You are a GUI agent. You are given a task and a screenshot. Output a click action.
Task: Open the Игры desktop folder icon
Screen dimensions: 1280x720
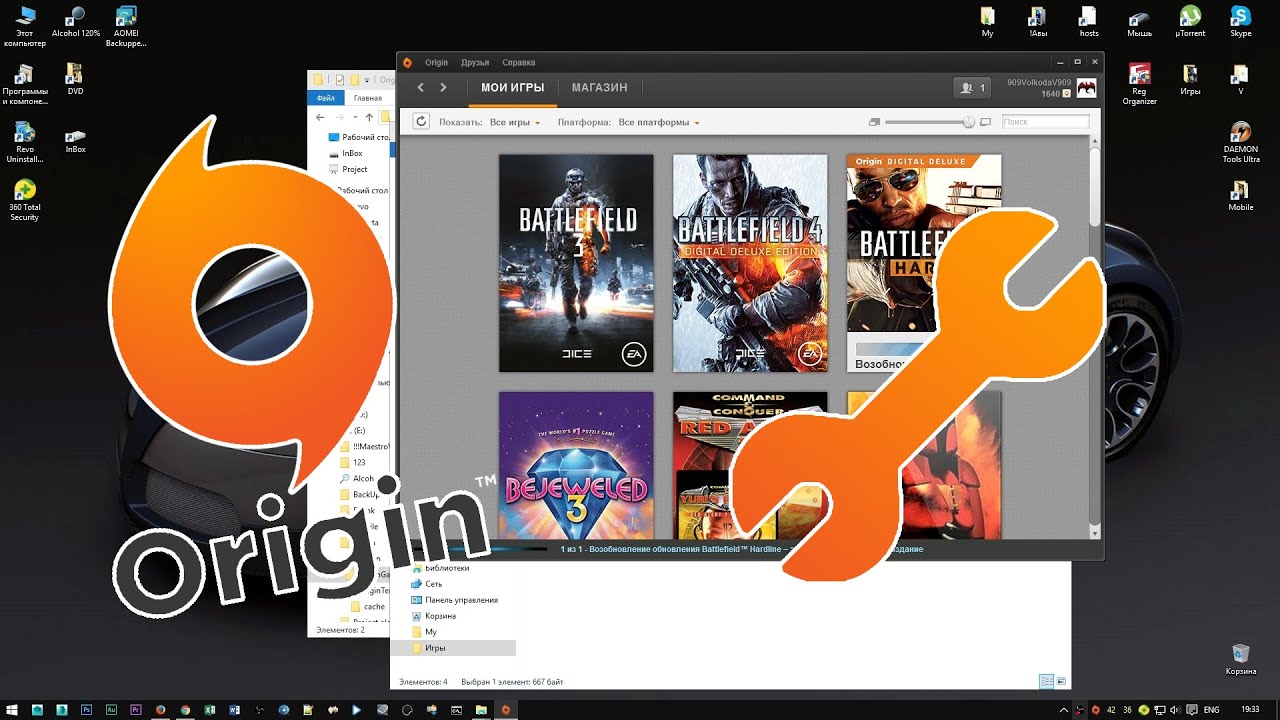pyautogui.click(x=1190, y=80)
